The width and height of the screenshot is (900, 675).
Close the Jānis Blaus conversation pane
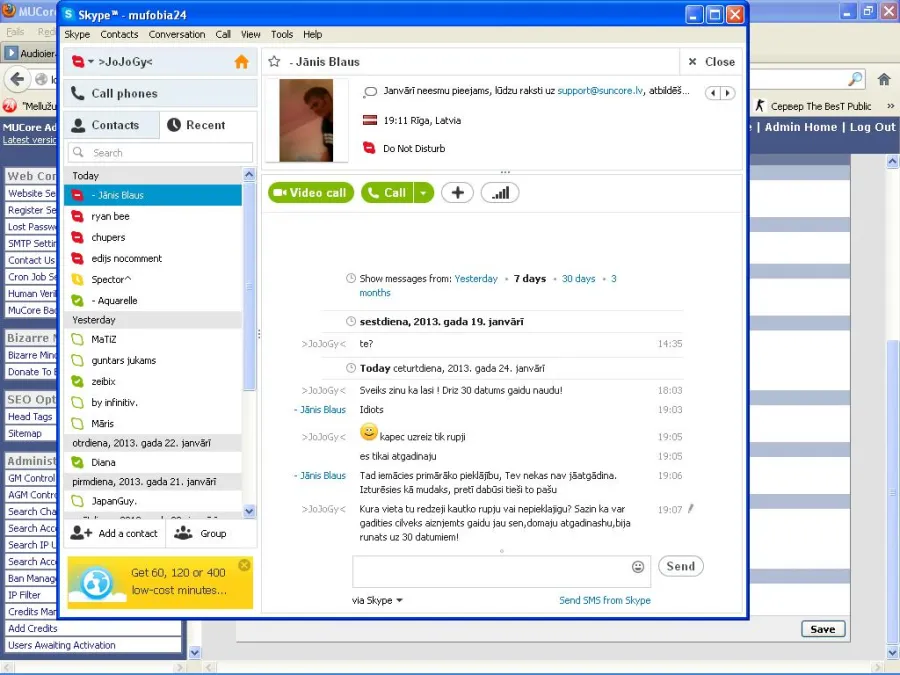(x=711, y=61)
